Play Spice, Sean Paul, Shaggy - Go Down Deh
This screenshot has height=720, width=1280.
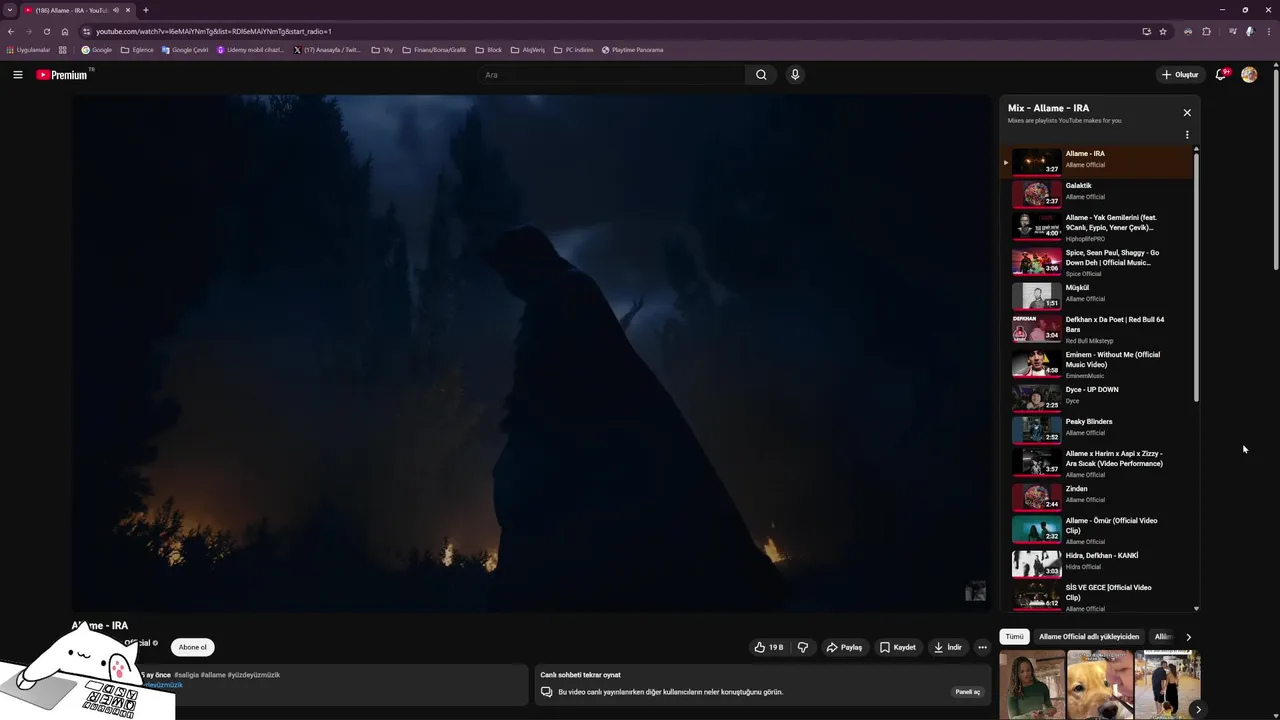click(x=1098, y=262)
